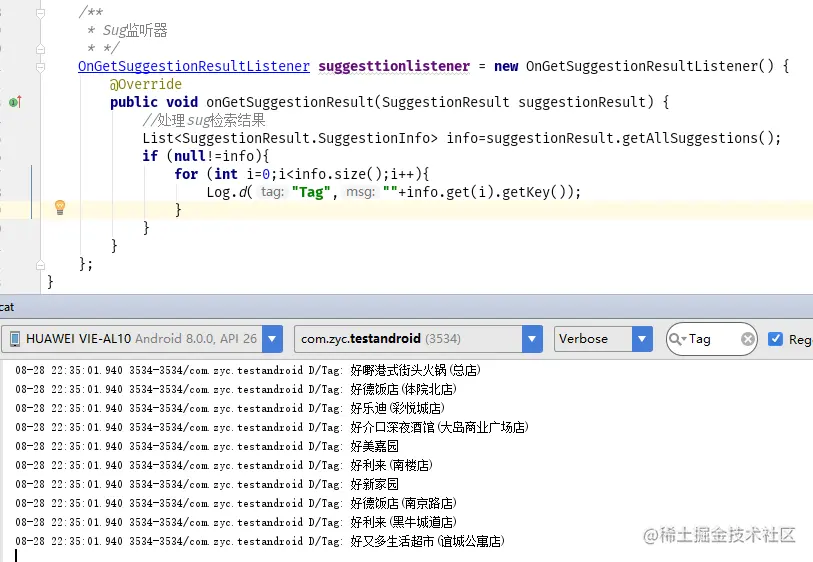Collapse the Javadoc comment fold marker at /**
Image resolution: width=813 pixels, height=562 pixels.
click(40, 13)
